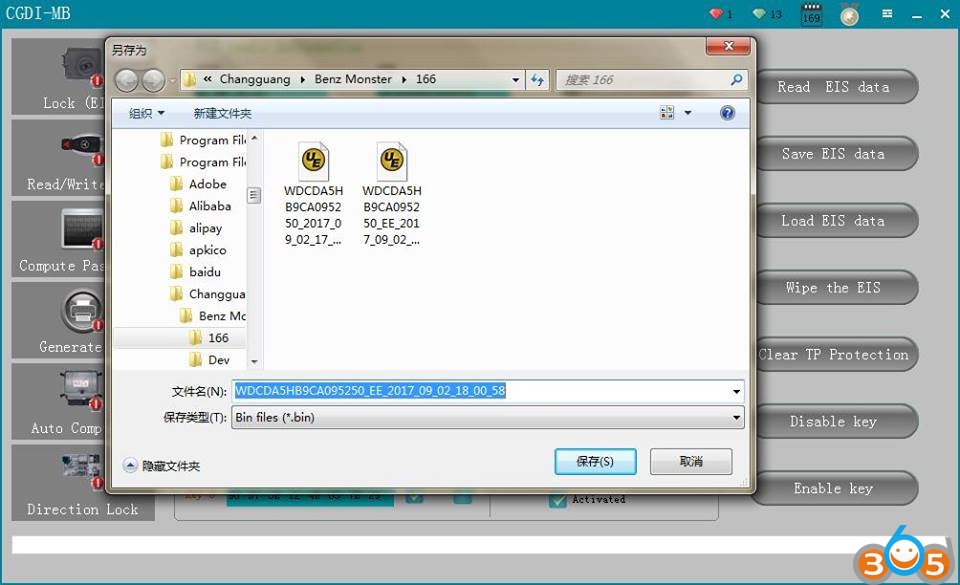Click the 保存(S) save button
Image resolution: width=960 pixels, height=585 pixels.
pyautogui.click(x=595, y=461)
